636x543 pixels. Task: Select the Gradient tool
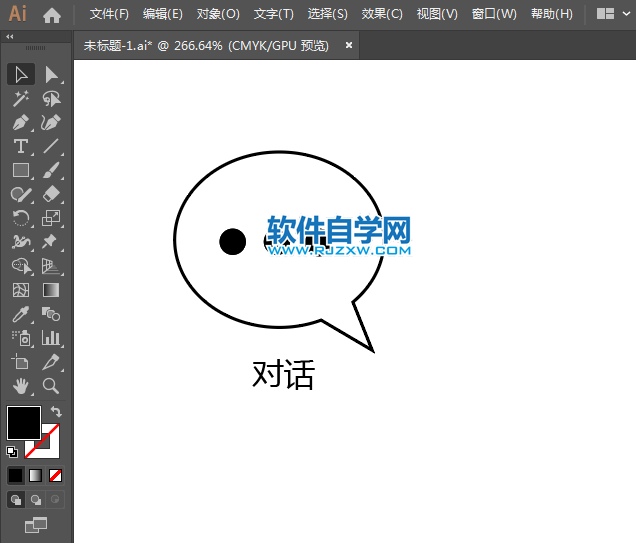coord(51,290)
